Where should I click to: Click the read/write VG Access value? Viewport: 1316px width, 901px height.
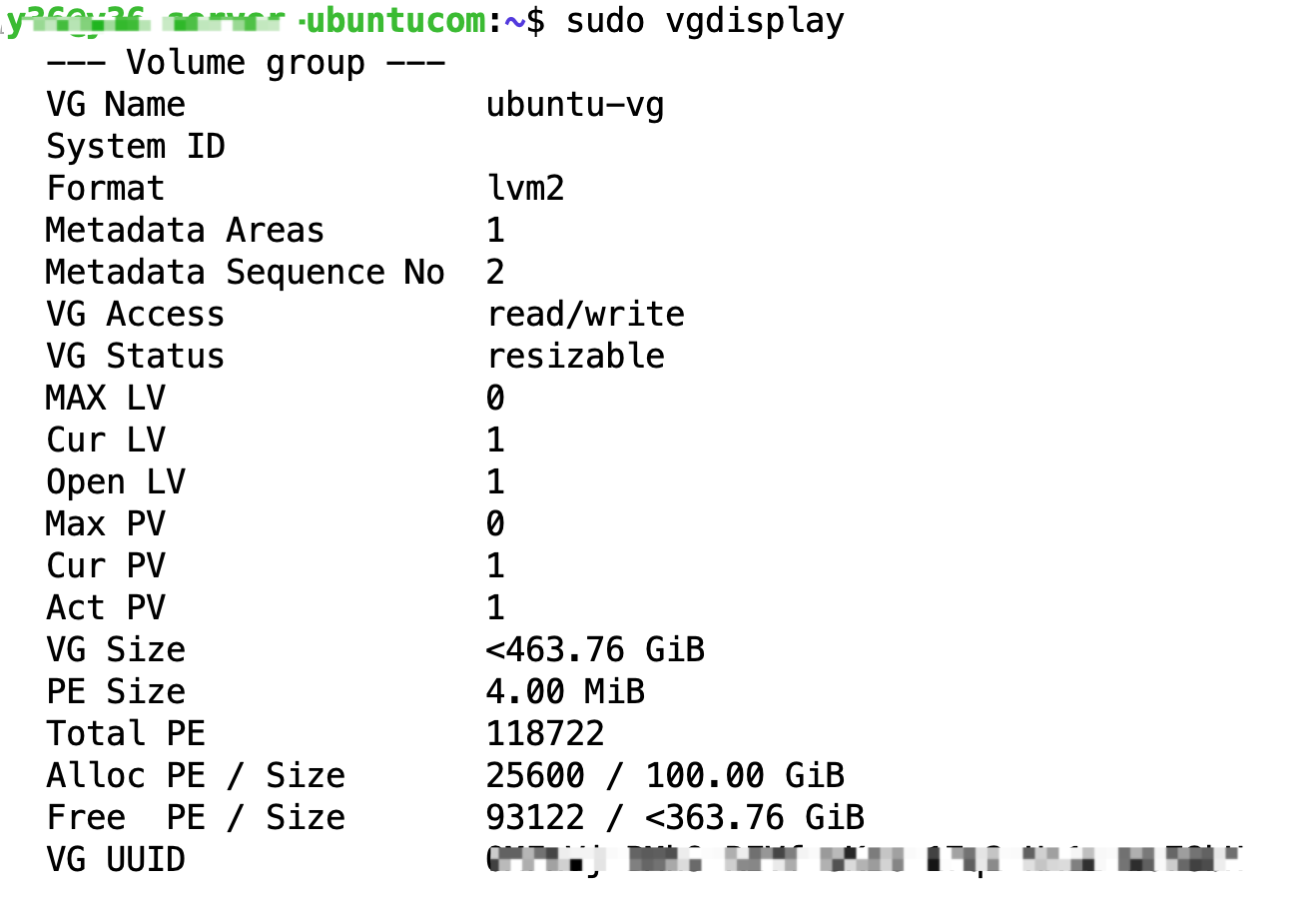(x=585, y=315)
